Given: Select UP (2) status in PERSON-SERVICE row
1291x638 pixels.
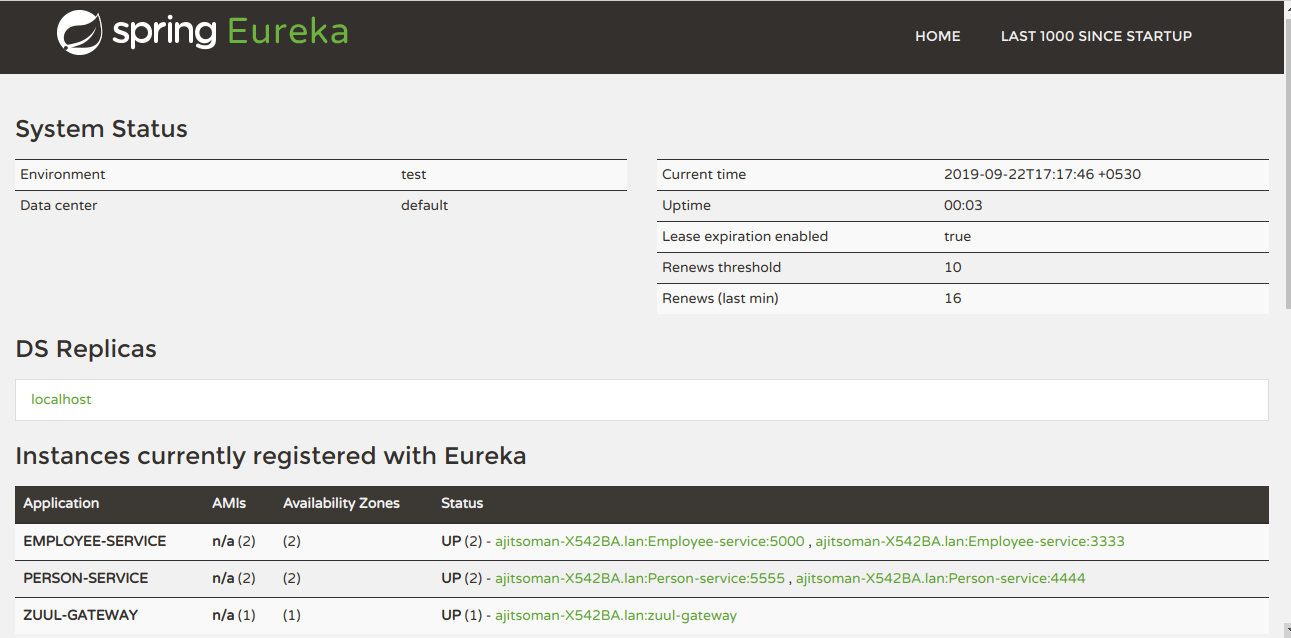Looking at the screenshot, I should (461, 578).
